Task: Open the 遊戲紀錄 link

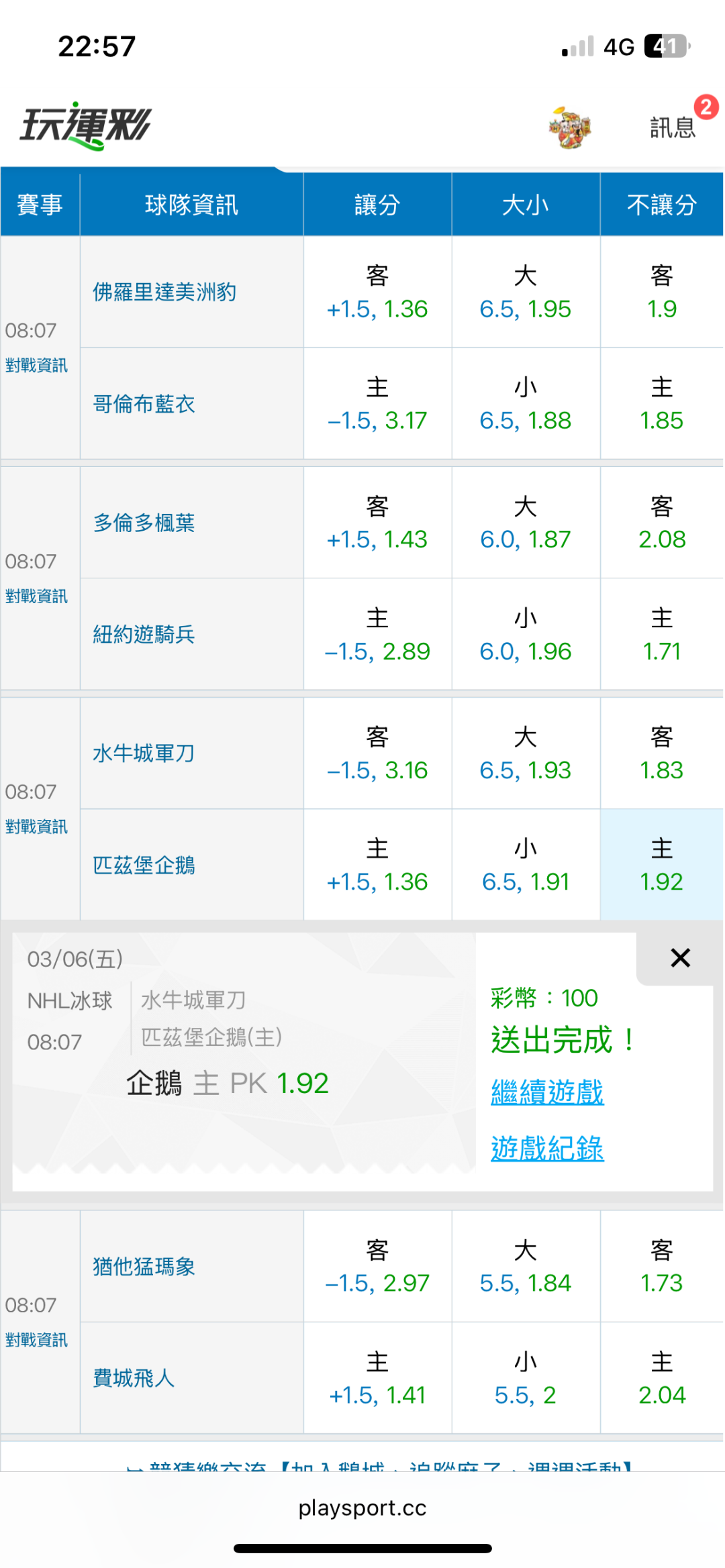Action: click(547, 1148)
